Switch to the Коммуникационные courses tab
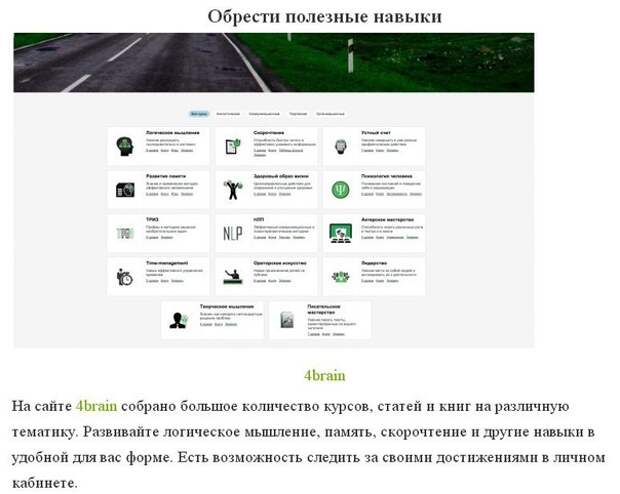The height and width of the screenshot is (494, 620). click(x=264, y=114)
